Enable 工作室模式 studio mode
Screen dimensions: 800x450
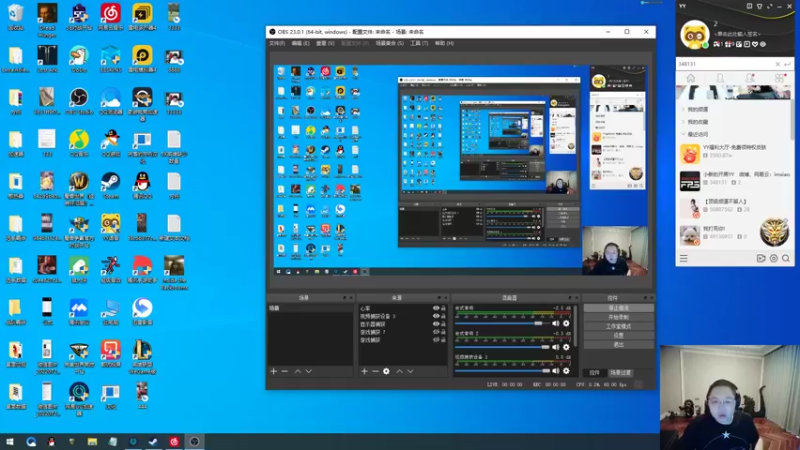618,327
